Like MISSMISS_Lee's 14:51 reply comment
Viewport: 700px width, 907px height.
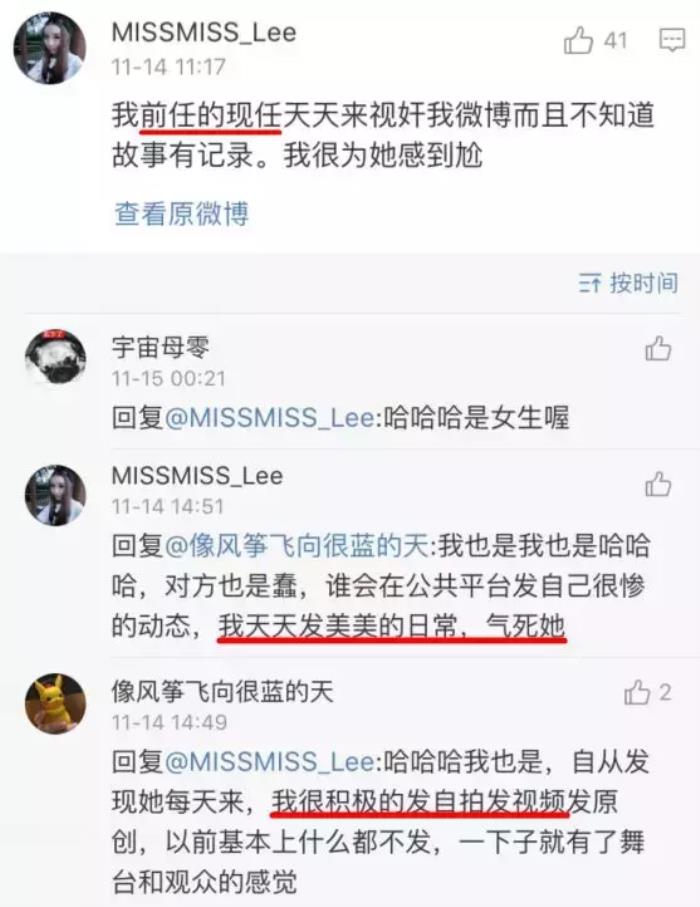(658, 484)
